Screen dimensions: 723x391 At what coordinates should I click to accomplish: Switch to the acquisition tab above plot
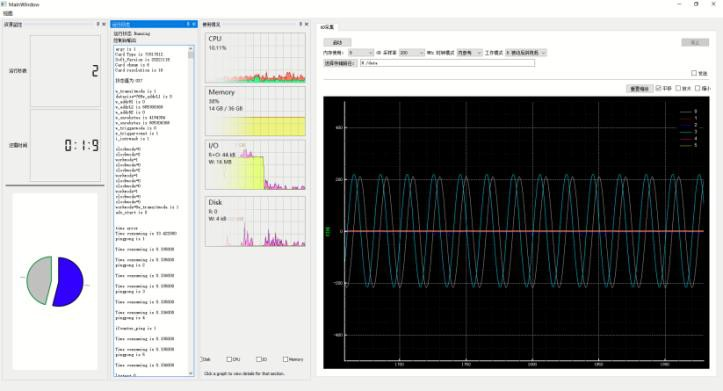(x=327, y=27)
